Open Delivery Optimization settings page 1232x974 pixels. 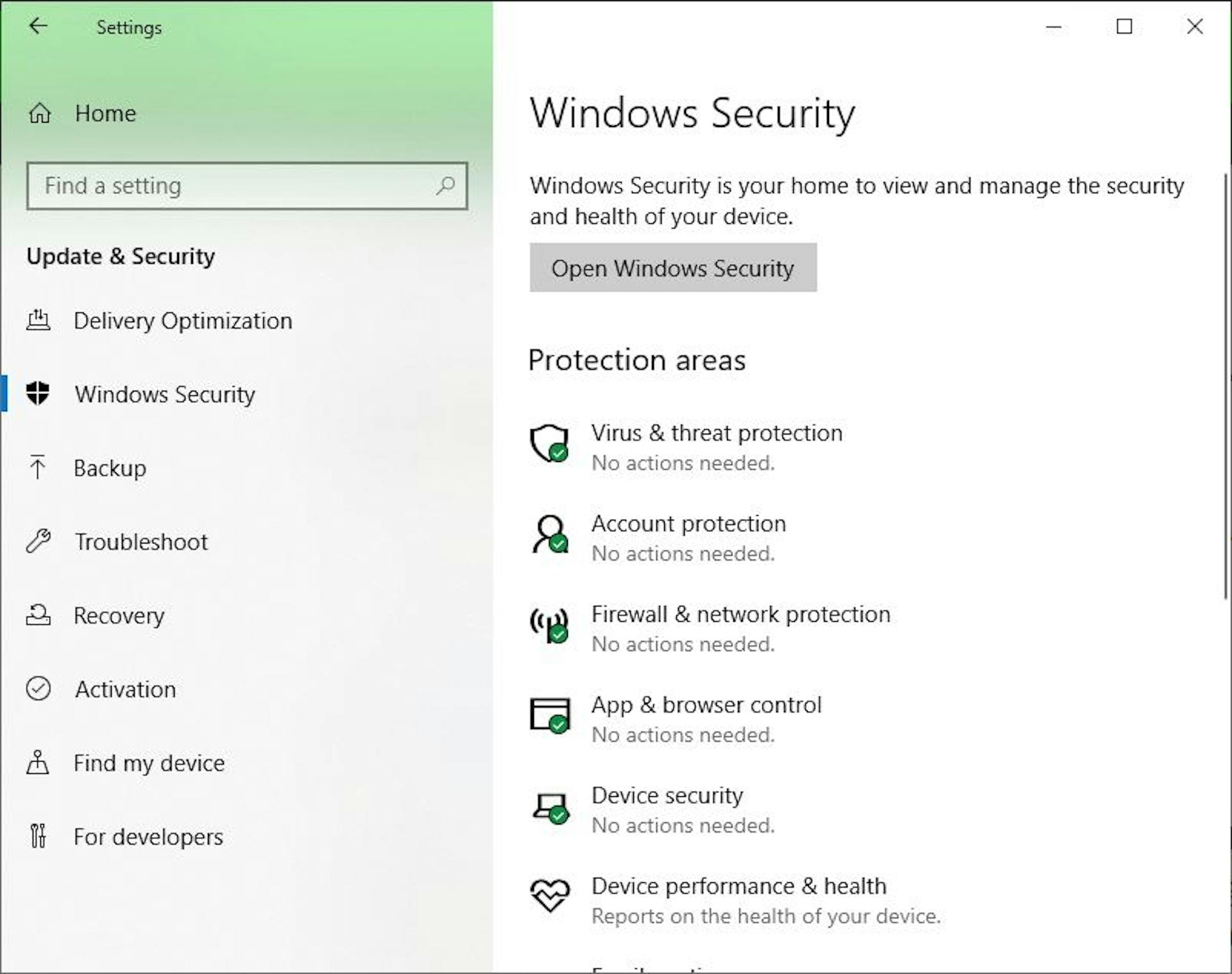coord(182,321)
